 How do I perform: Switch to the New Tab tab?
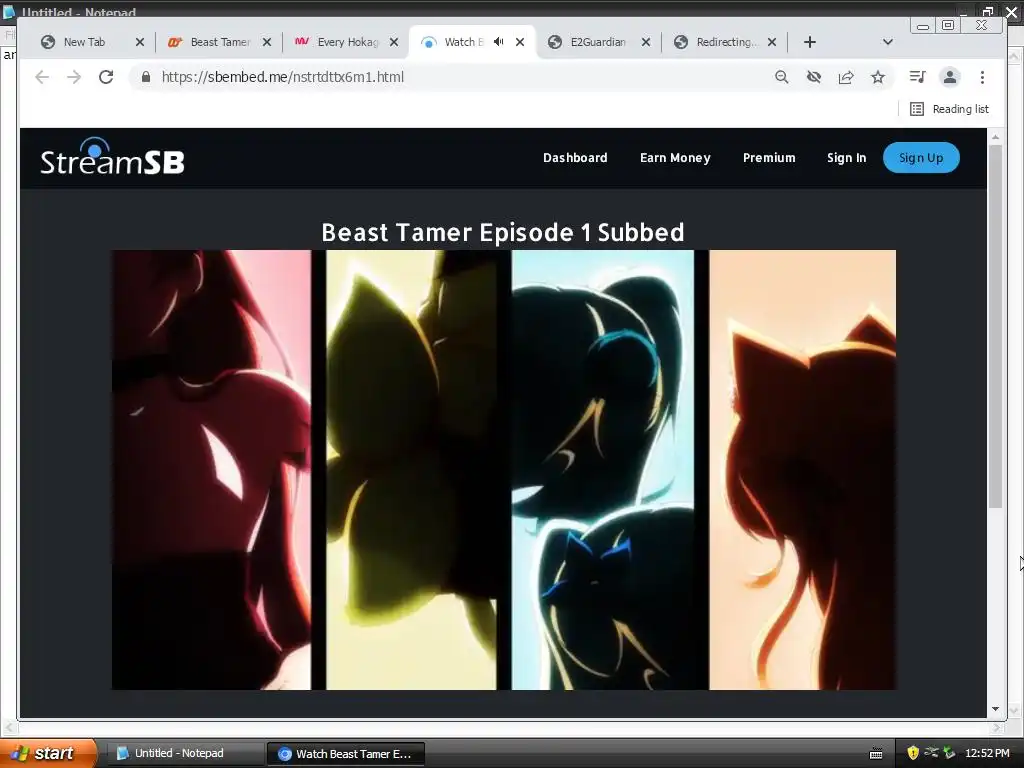pos(85,42)
